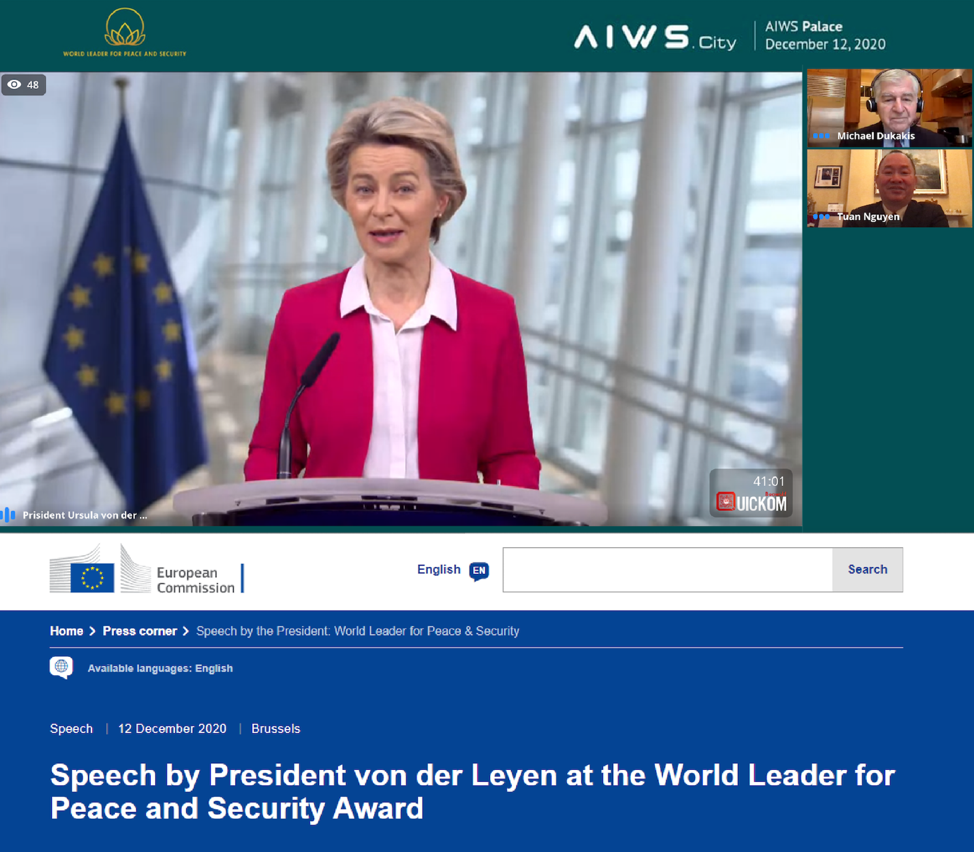Click the chevron after Home breadcrumb

coord(93,631)
